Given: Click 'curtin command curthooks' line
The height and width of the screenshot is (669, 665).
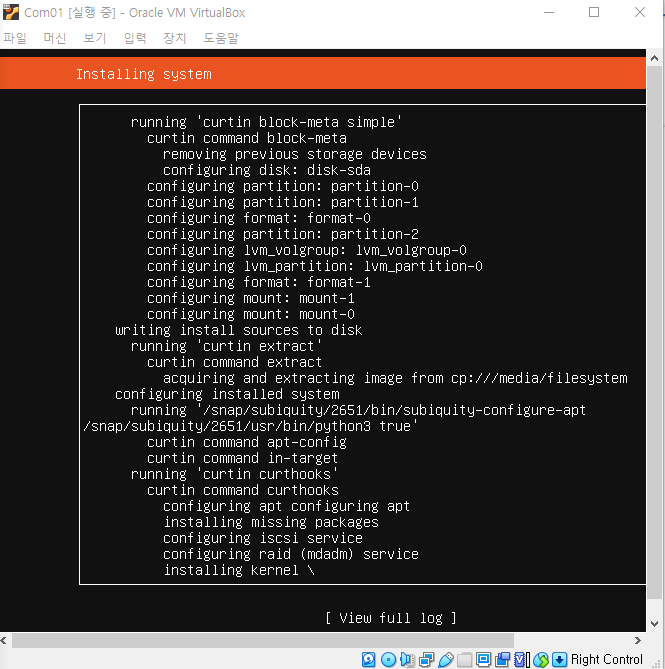Looking at the screenshot, I should (x=243, y=490).
